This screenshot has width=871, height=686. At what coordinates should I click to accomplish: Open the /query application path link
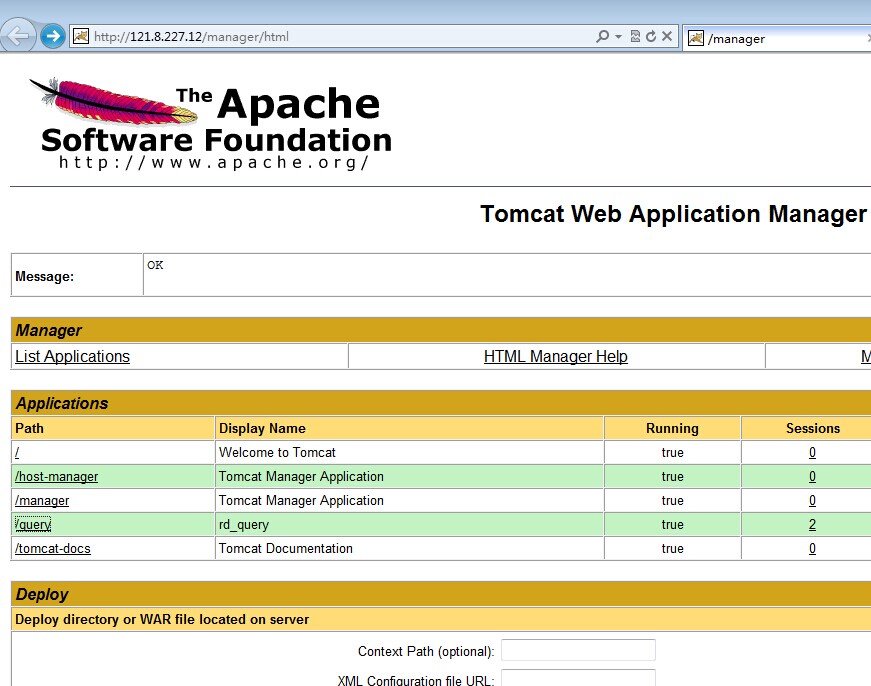tap(33, 524)
